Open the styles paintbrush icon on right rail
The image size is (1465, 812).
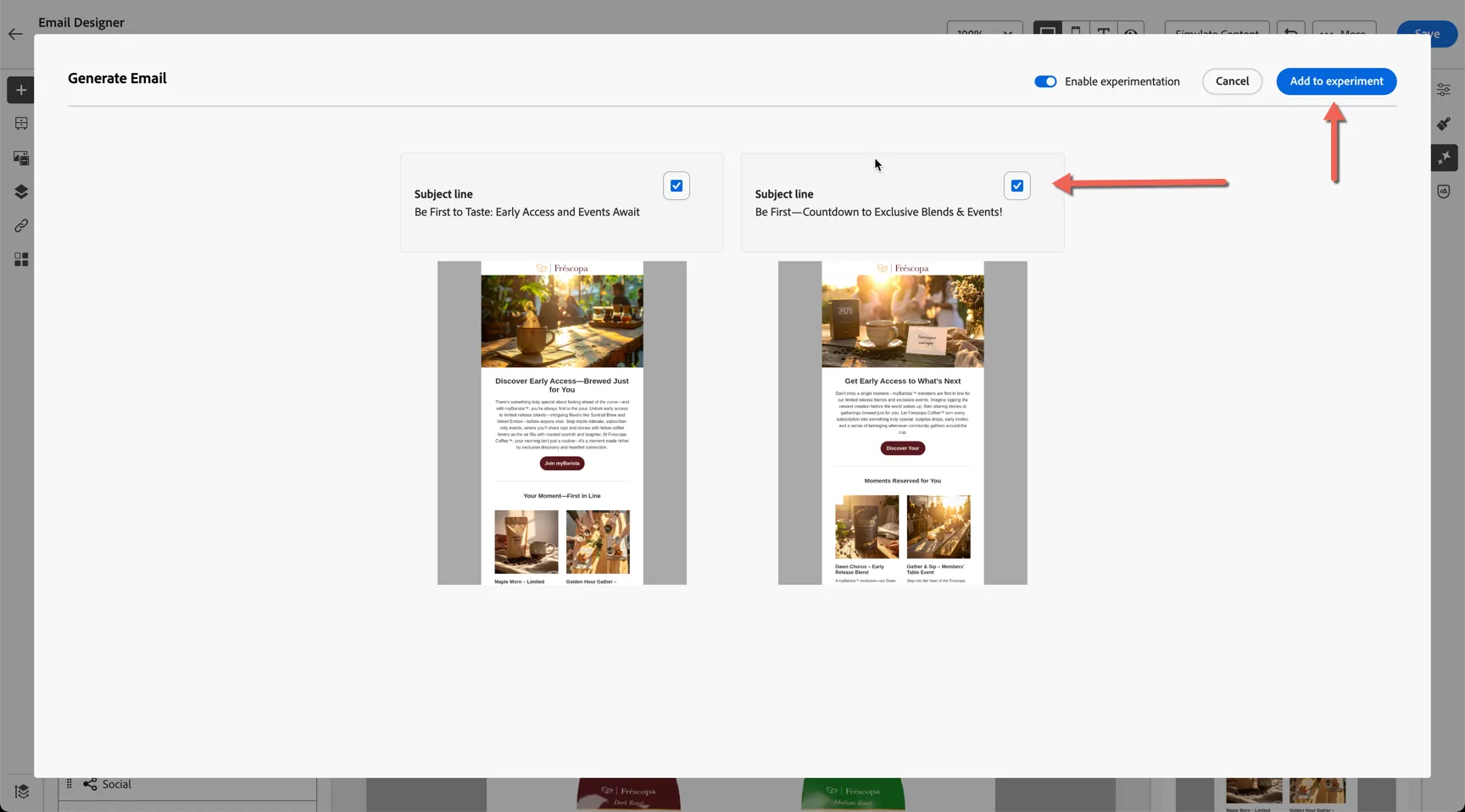click(x=1444, y=124)
